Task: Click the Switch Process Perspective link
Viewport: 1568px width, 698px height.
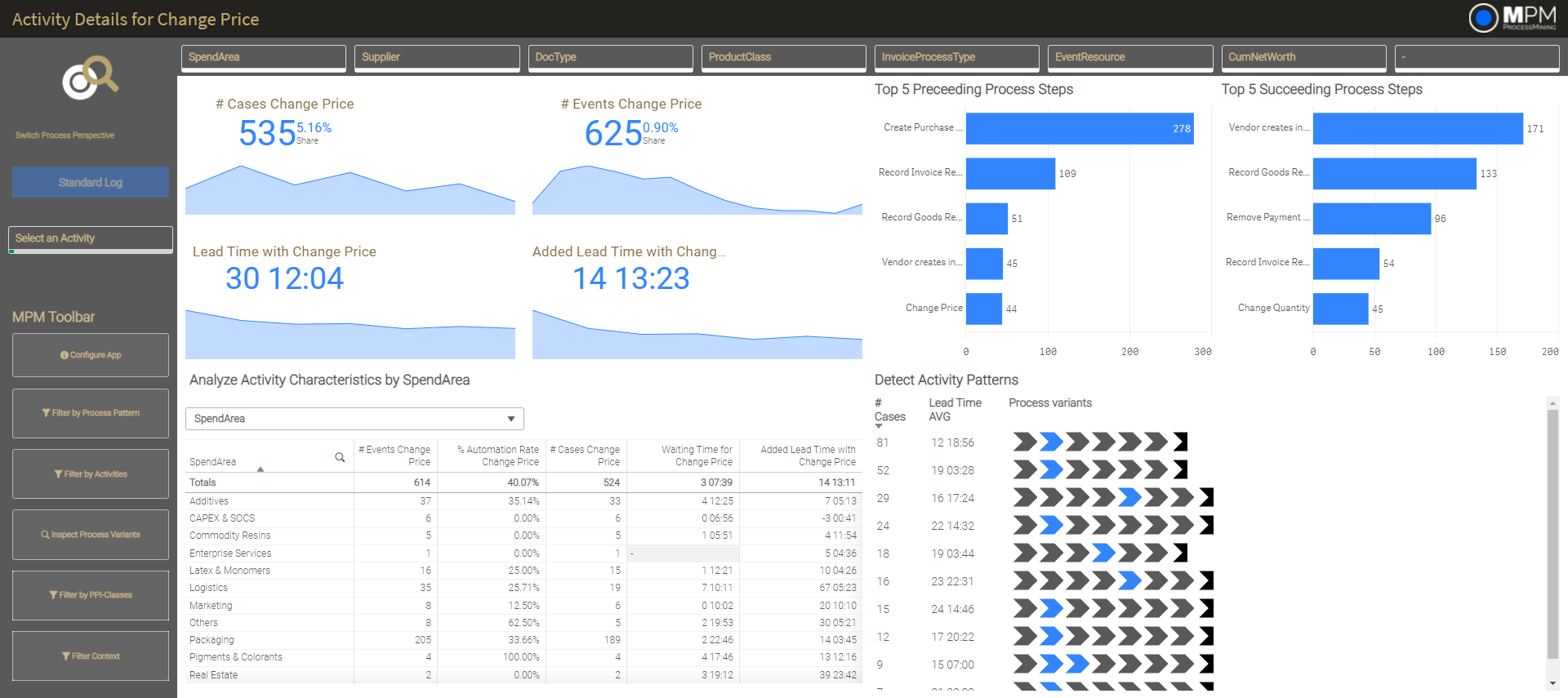Action: tap(65, 136)
